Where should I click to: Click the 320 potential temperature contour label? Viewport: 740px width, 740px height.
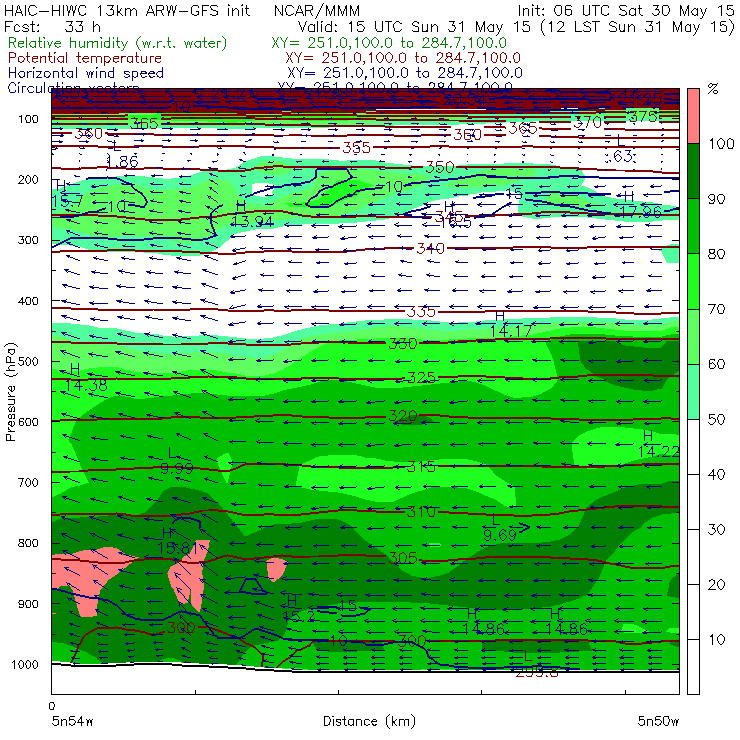click(x=403, y=416)
